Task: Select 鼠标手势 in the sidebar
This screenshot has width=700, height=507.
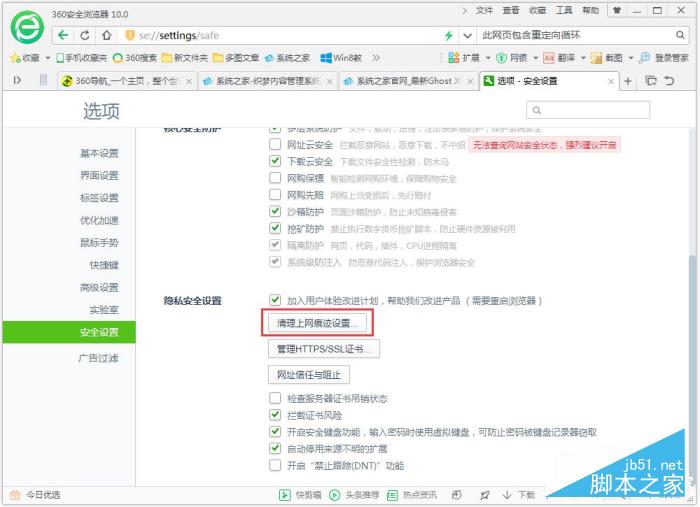Action: (x=99, y=242)
